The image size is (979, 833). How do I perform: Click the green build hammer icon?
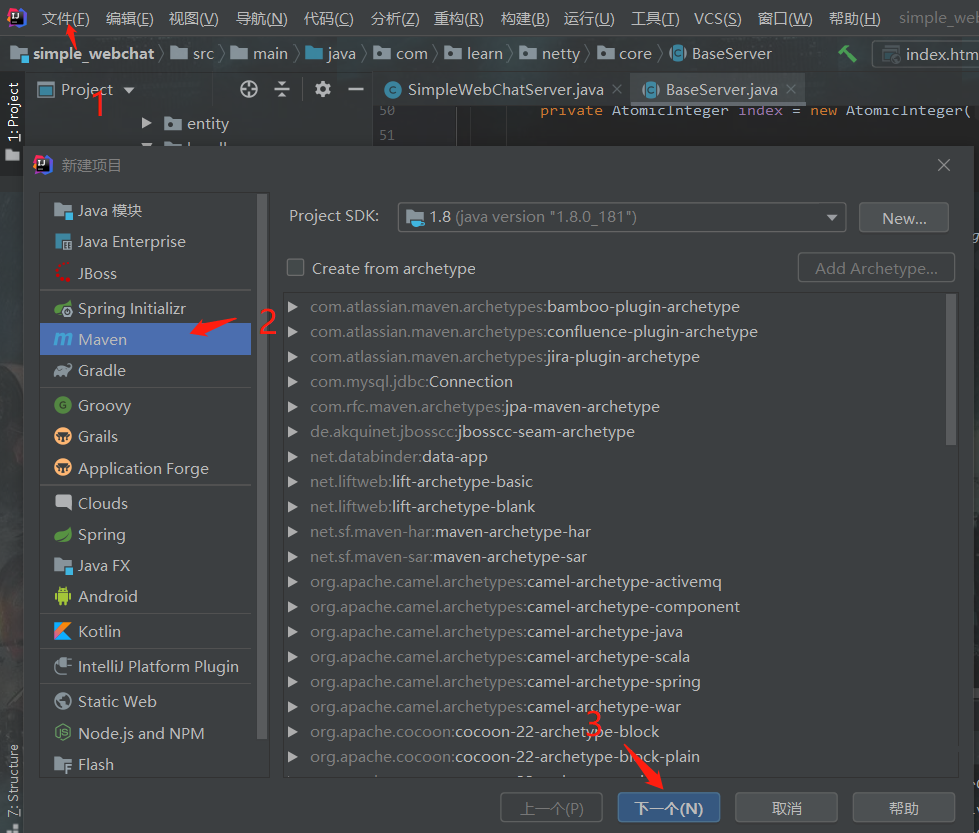pyautogui.click(x=847, y=54)
